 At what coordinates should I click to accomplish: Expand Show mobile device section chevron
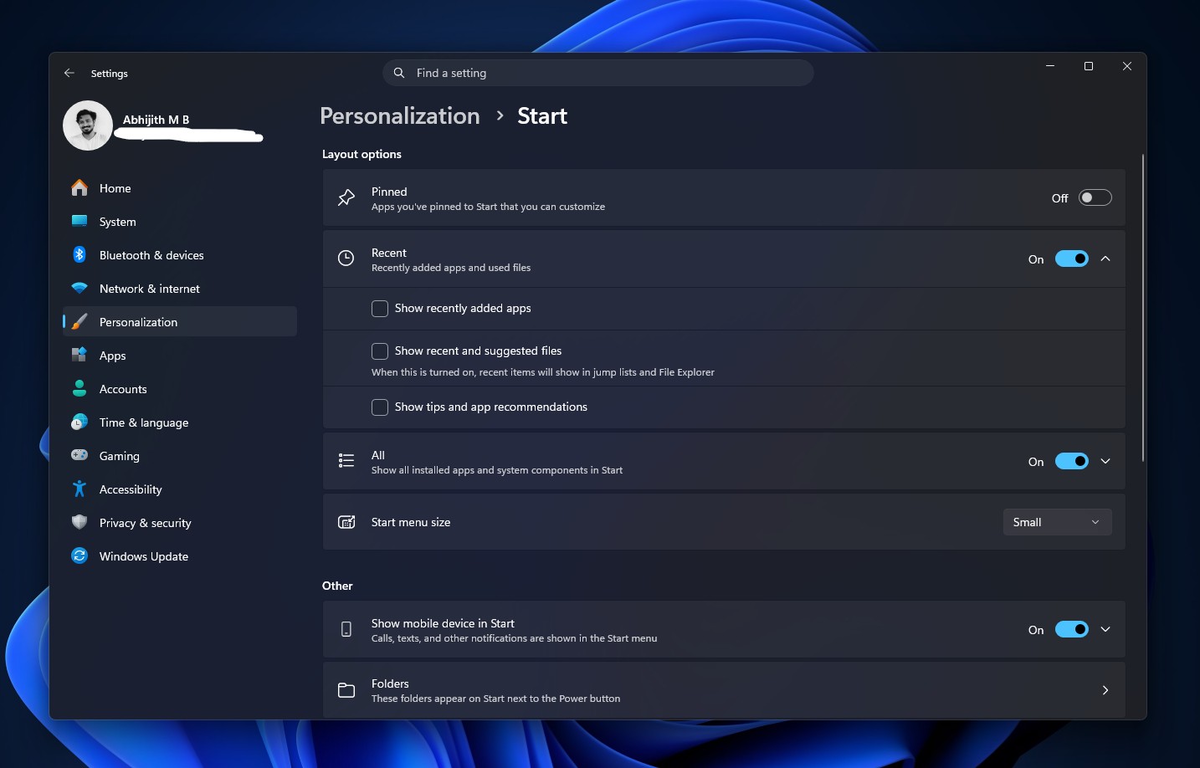tap(1105, 629)
